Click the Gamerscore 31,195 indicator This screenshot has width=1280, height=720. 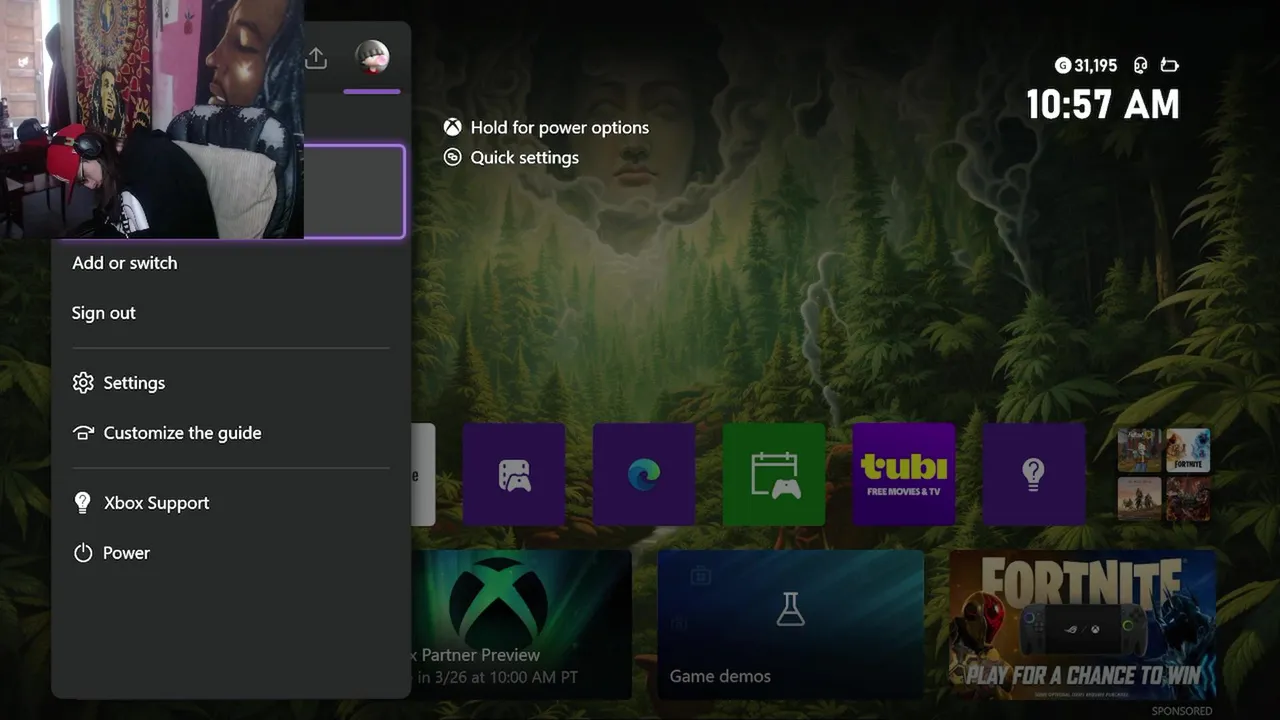1086,65
